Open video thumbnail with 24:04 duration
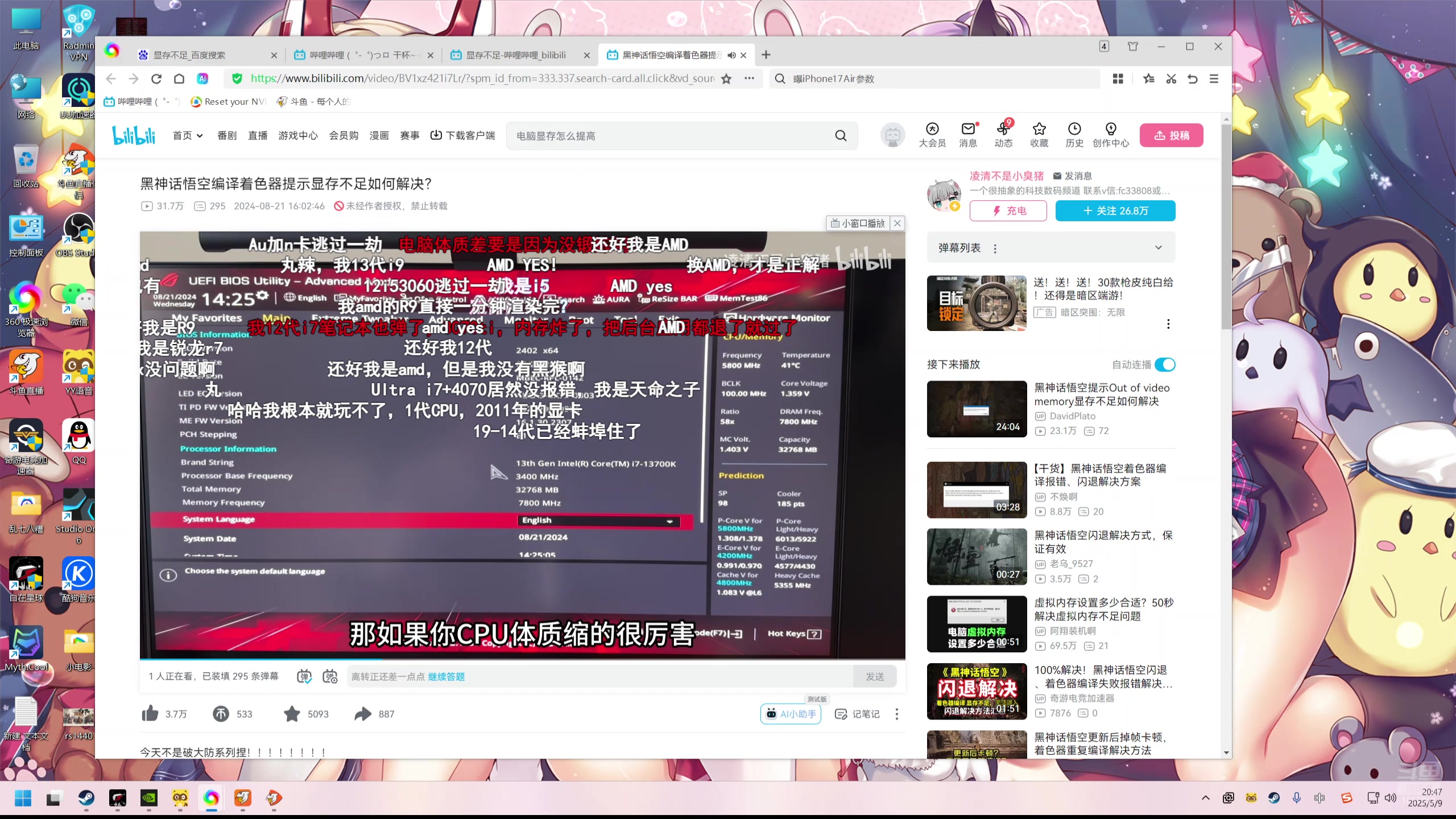1456x819 pixels. pos(977,409)
